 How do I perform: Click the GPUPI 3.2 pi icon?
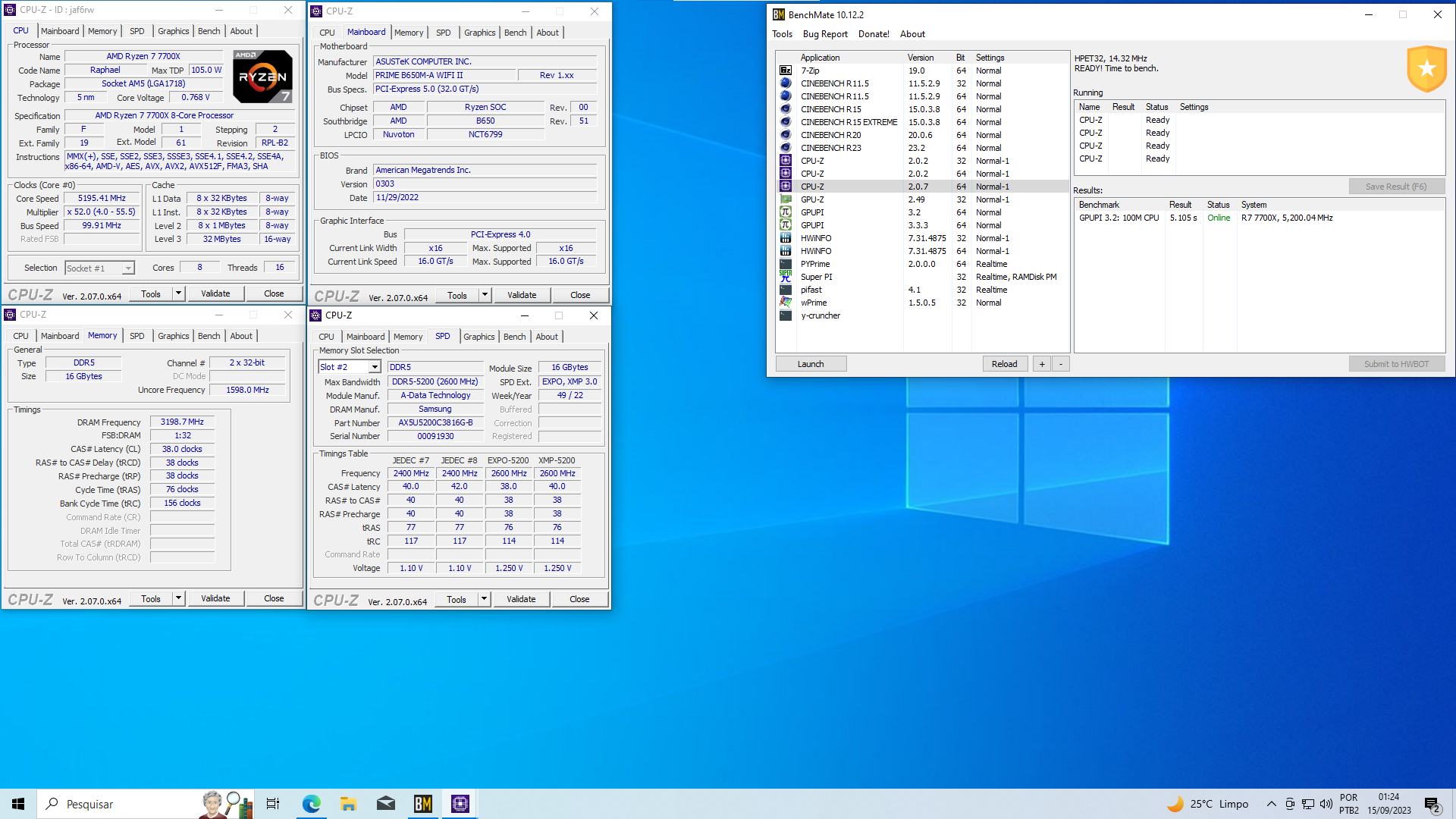786,212
